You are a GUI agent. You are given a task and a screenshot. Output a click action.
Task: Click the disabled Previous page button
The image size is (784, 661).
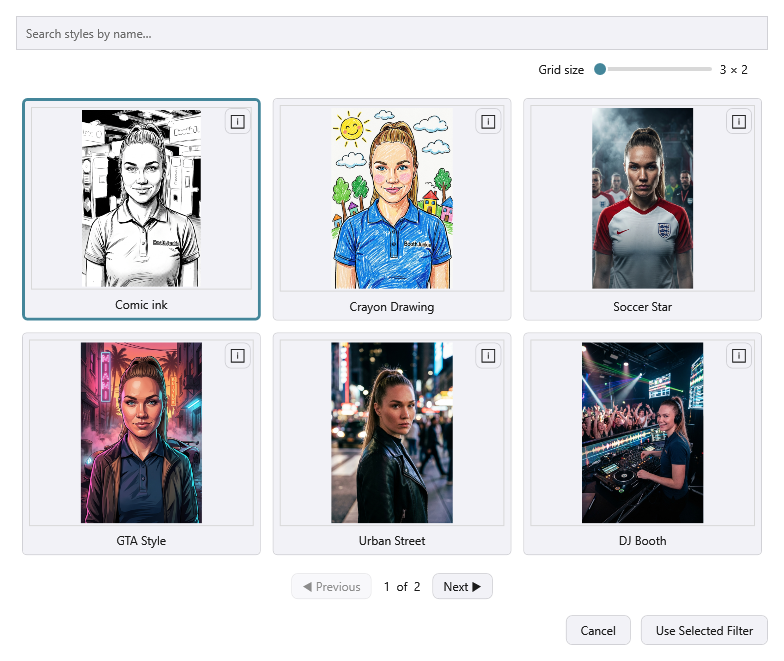coord(332,586)
